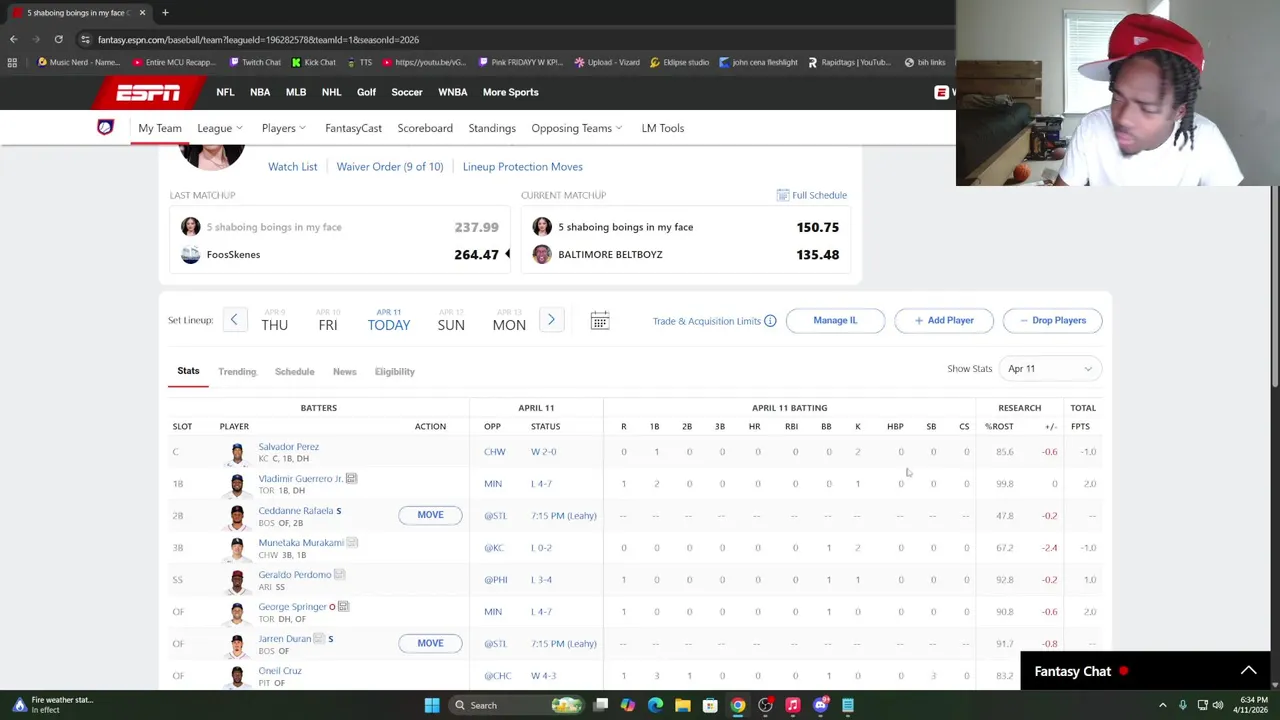Screen dimensions: 1280x720
Task: Expand the Fantasy Chat panel arrow
Action: click(1248, 671)
